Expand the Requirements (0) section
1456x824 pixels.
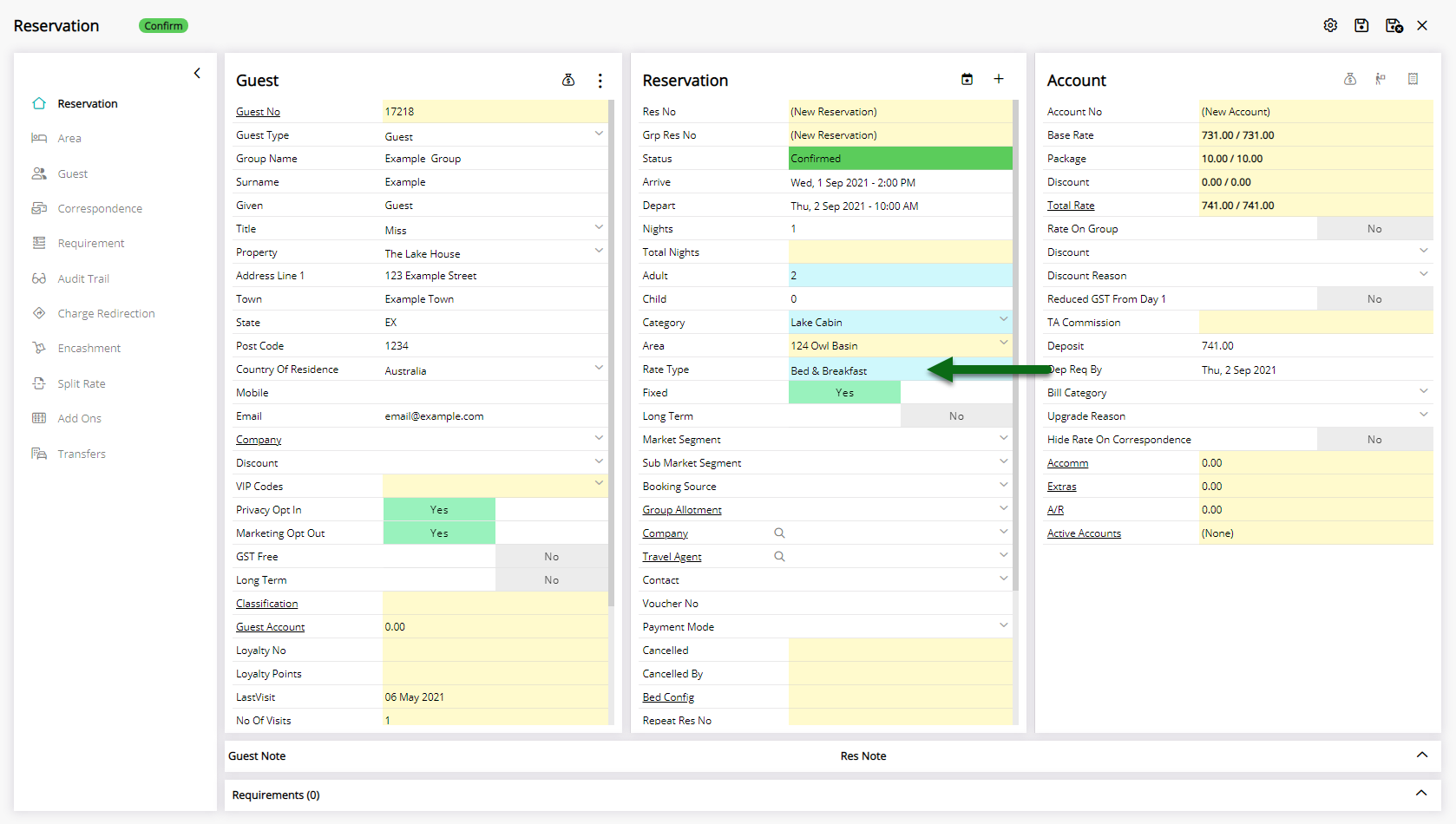(1421, 793)
